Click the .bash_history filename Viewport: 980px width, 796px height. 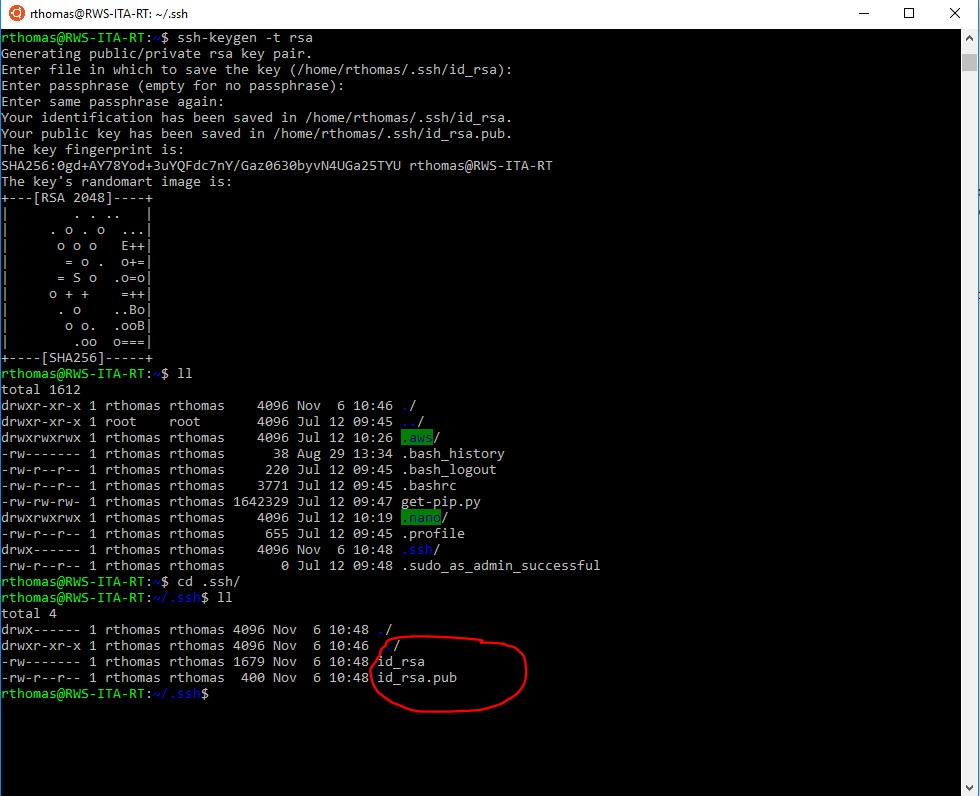[x=453, y=453]
